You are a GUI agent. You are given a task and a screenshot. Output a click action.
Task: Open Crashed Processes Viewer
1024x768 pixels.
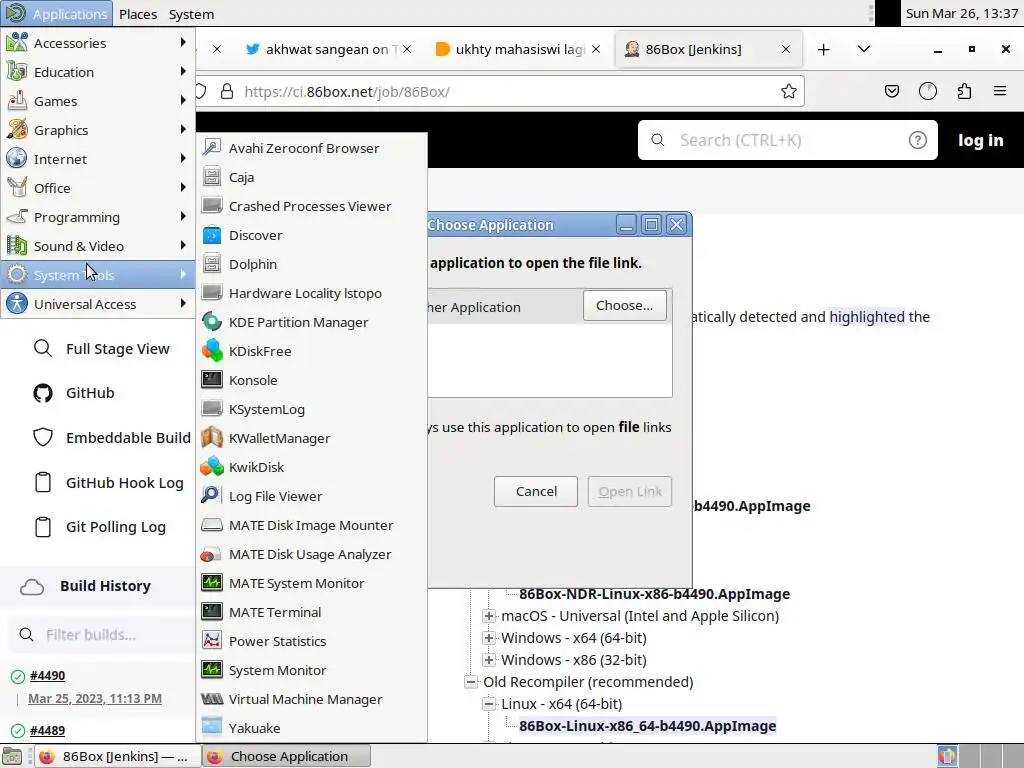(x=312, y=206)
